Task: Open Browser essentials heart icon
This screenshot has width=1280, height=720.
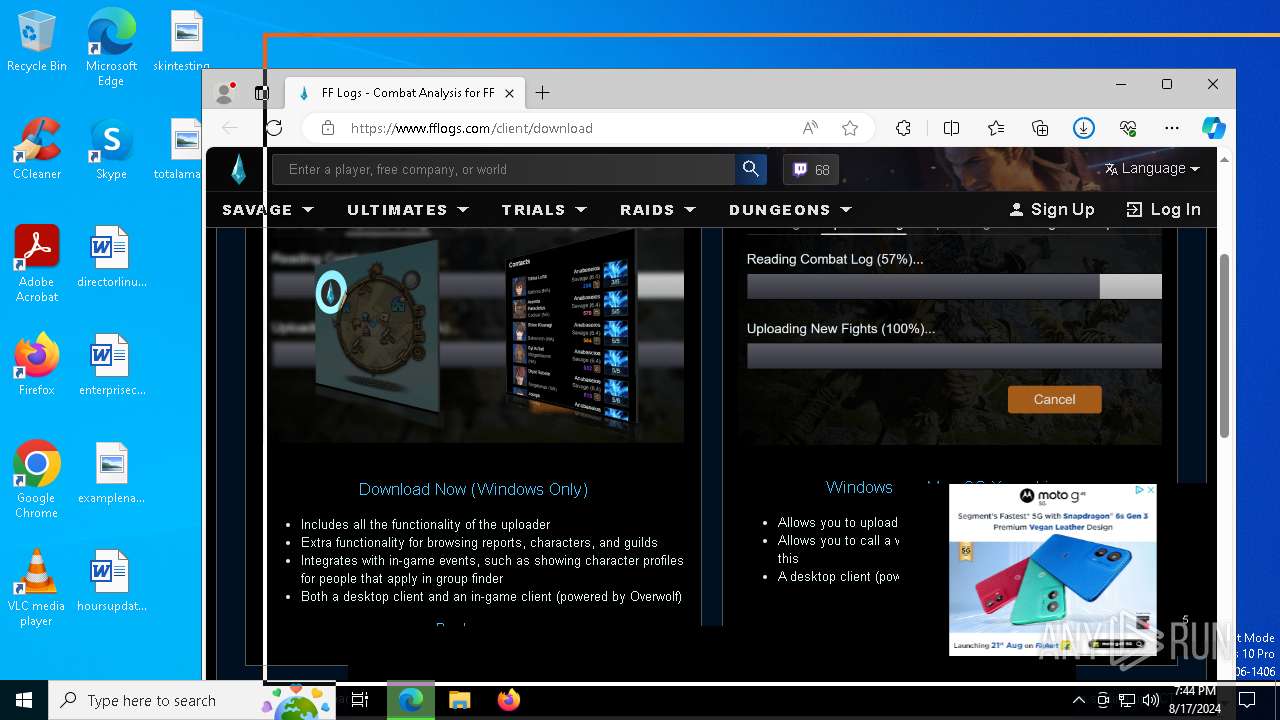Action: click(x=1128, y=128)
